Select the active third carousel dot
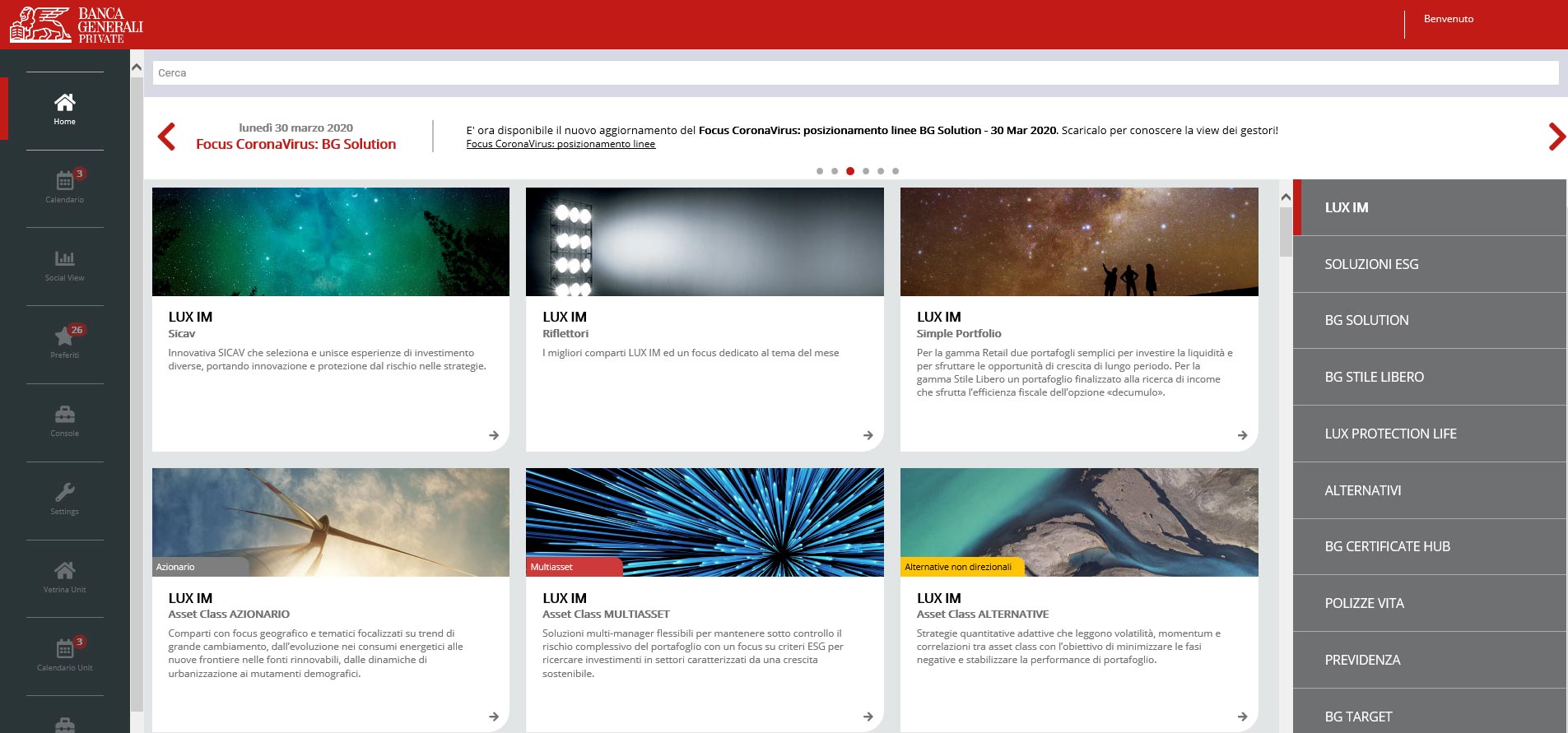 (x=850, y=171)
